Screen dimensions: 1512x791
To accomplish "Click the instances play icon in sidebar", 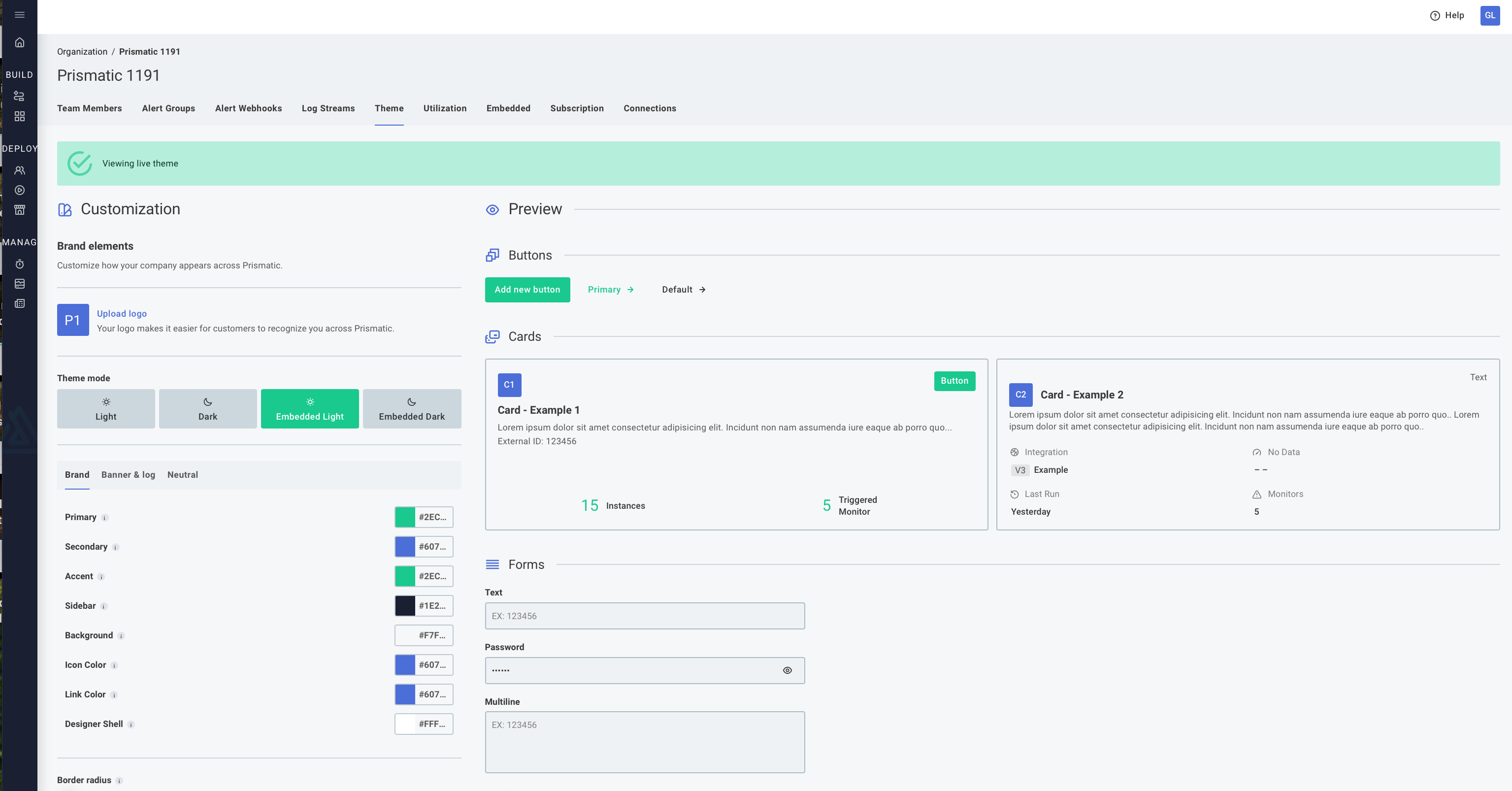I will (19, 190).
